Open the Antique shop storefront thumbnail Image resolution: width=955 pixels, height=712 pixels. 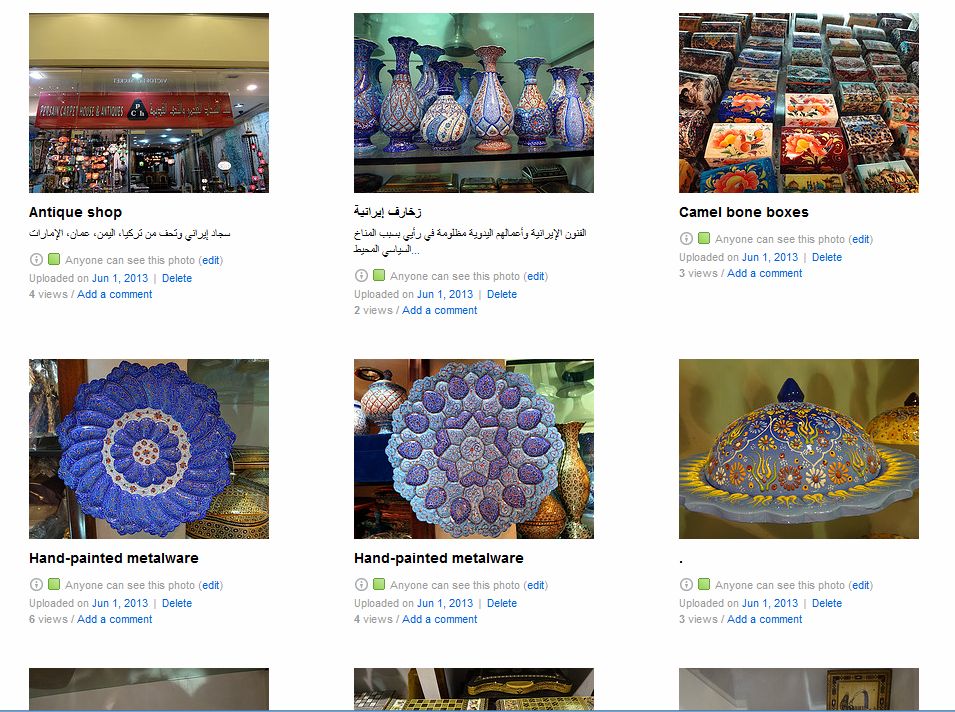[x=149, y=103]
